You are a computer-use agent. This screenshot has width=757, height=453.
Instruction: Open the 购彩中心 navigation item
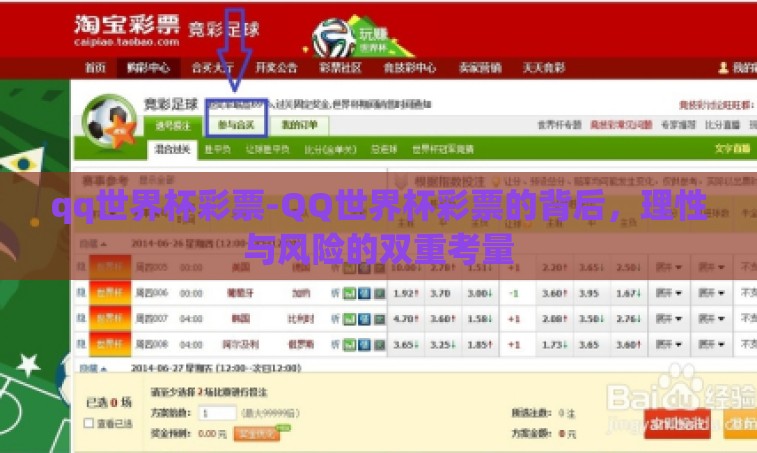[148, 68]
